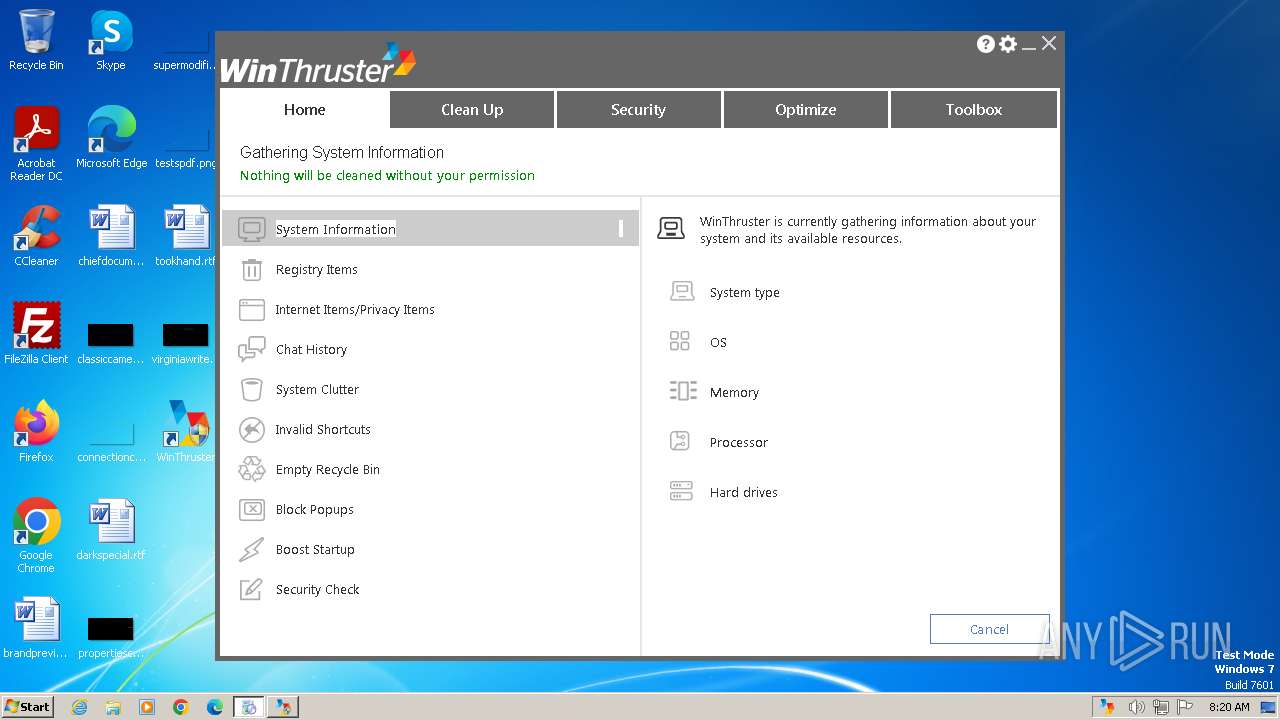Switch to the Home tab
Viewport: 1280px width, 720px height.
click(x=304, y=110)
